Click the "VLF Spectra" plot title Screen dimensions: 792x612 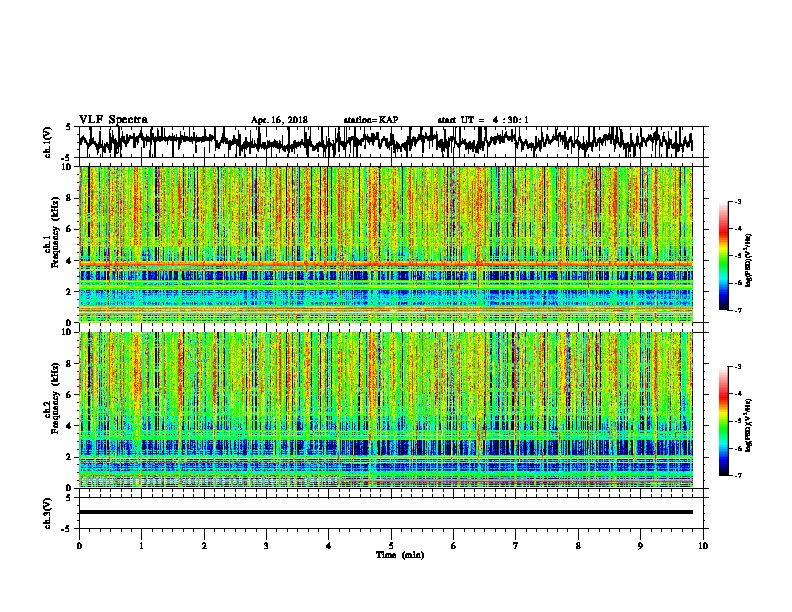(x=113, y=120)
